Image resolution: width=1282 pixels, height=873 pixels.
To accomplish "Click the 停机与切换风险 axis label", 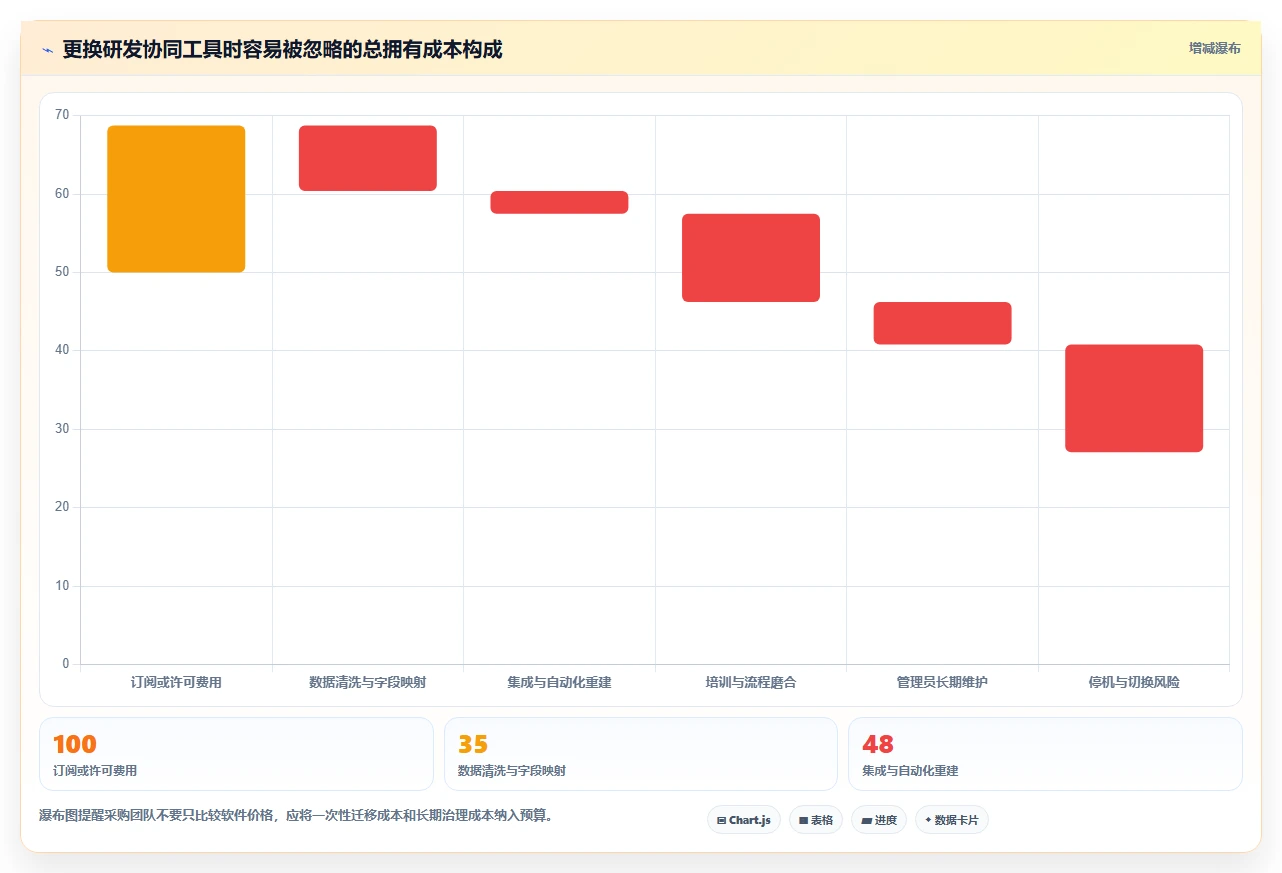I will [1134, 683].
